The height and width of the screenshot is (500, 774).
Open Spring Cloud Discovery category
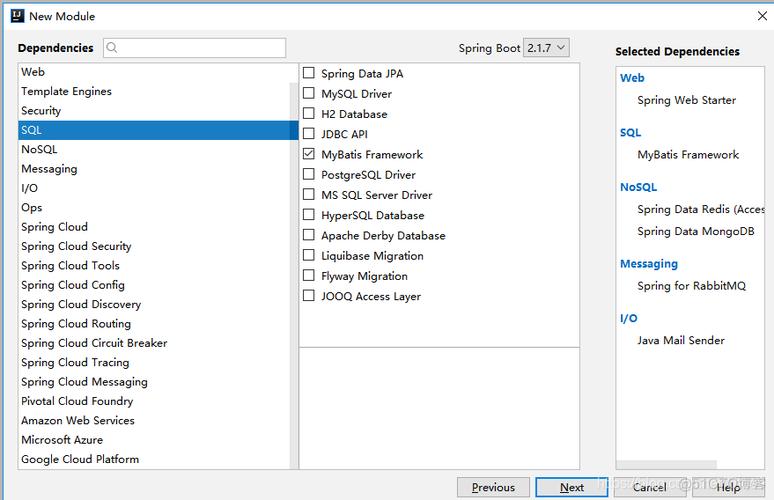coord(154,304)
